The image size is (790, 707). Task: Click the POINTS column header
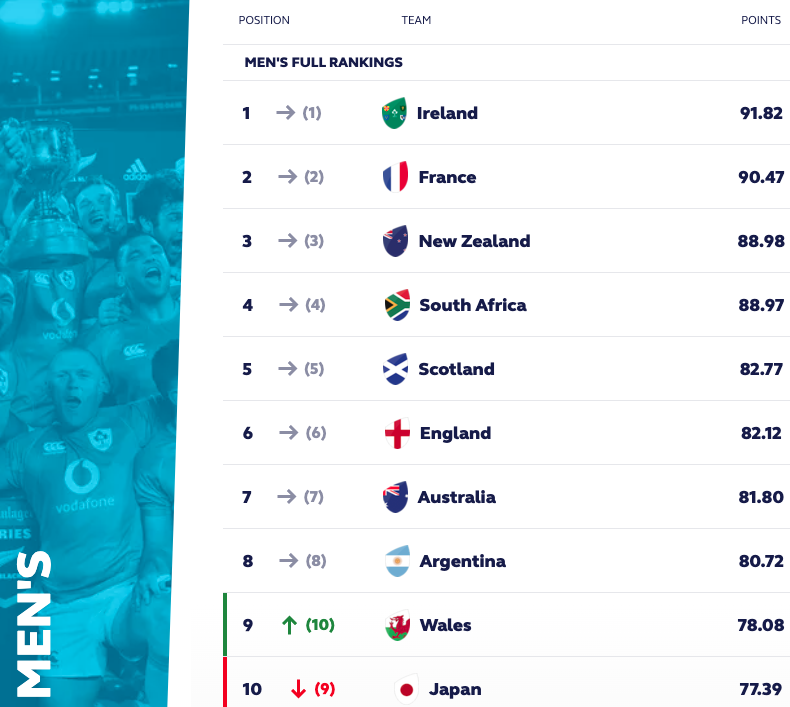click(761, 20)
